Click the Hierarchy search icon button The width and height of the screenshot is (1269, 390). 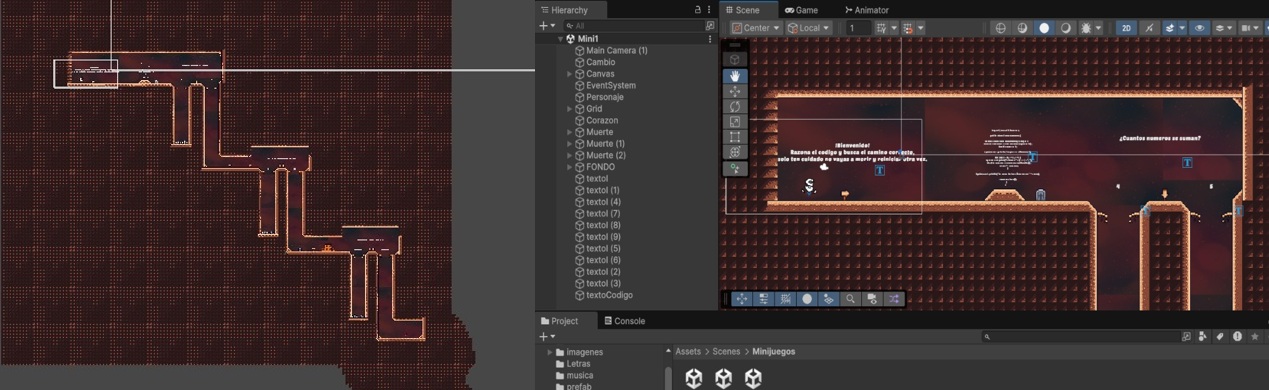(710, 26)
